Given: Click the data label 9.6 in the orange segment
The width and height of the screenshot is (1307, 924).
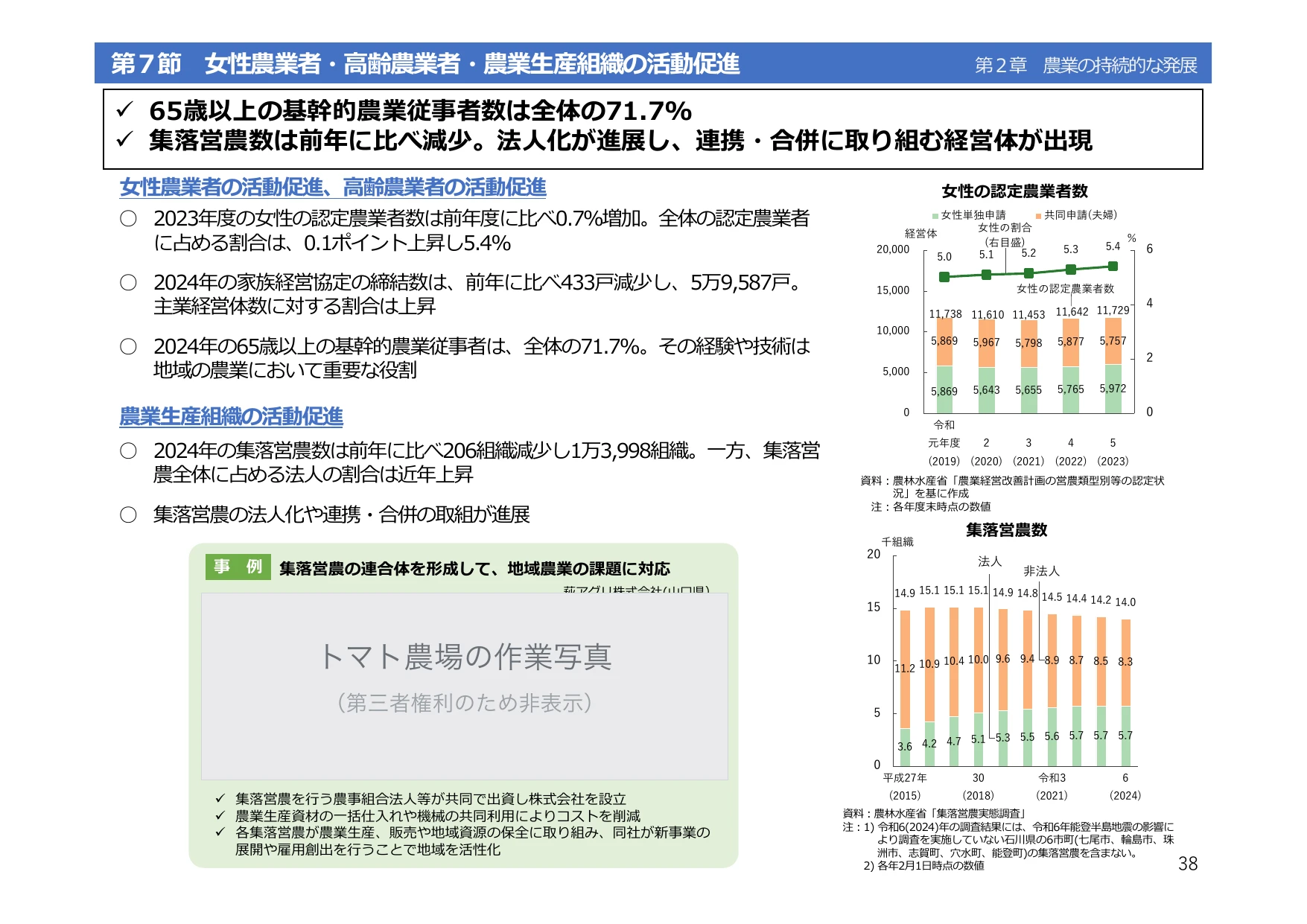Looking at the screenshot, I should click(x=1002, y=659).
